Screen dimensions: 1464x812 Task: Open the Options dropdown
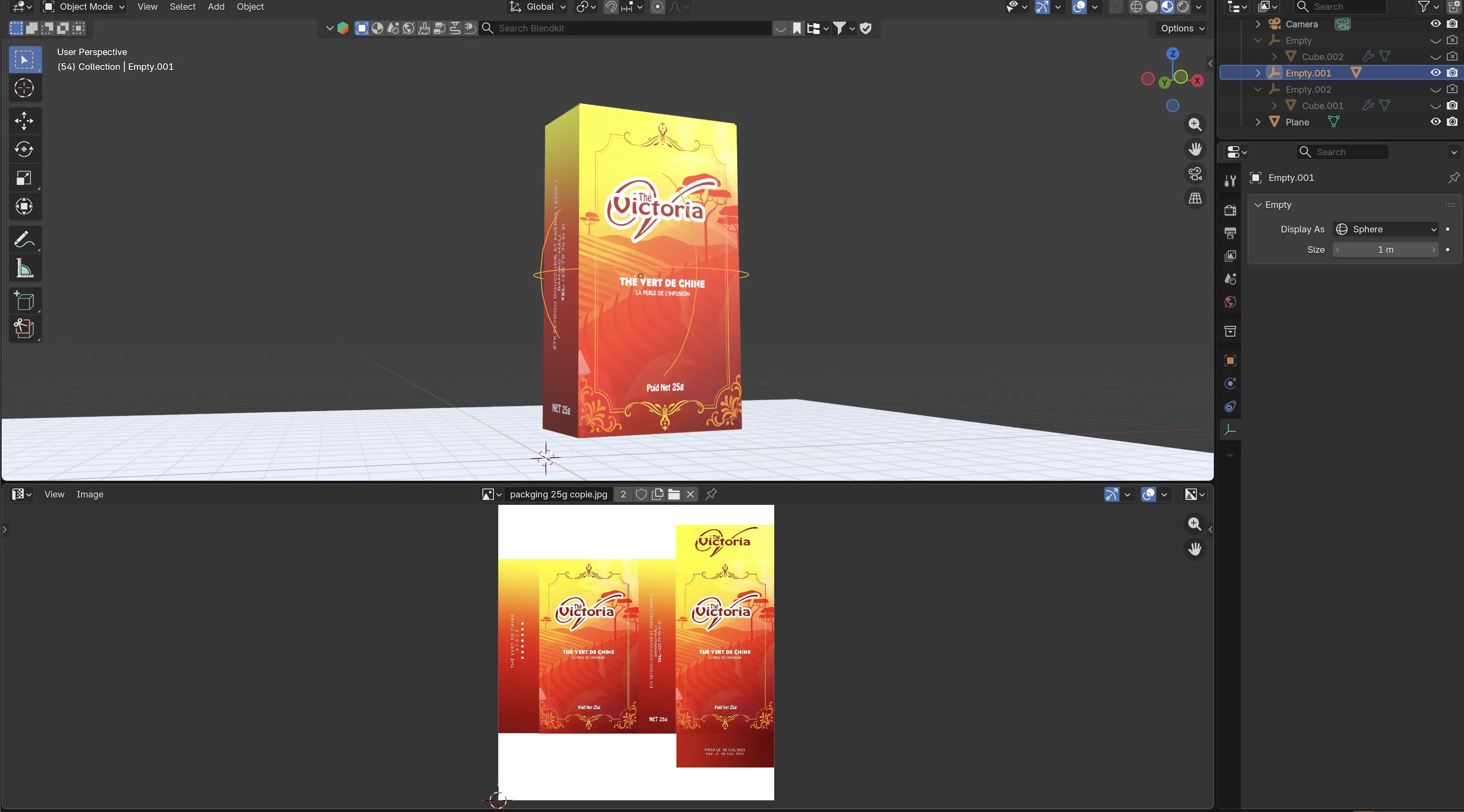point(1182,28)
